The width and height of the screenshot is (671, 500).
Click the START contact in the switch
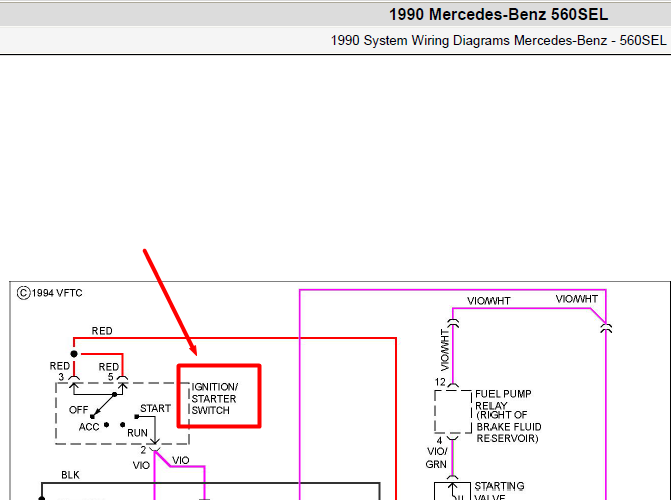[x=155, y=408]
